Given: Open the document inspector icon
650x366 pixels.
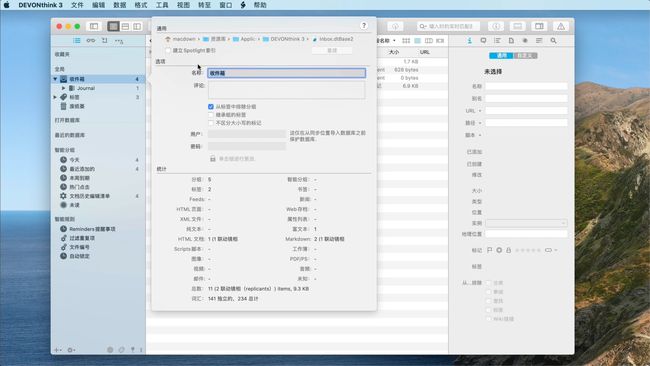Looking at the screenshot, I should (511, 41).
